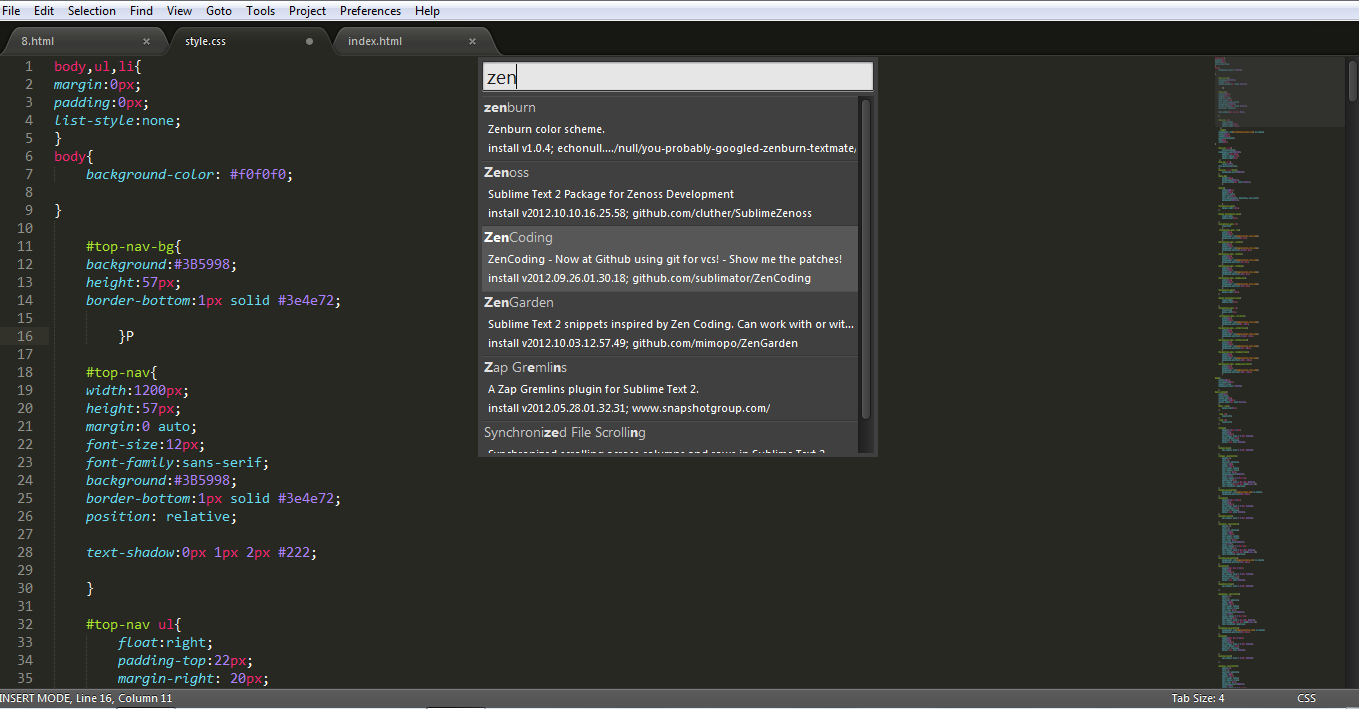Close the index.html tab
The height and width of the screenshot is (709, 1359).
tap(472, 41)
